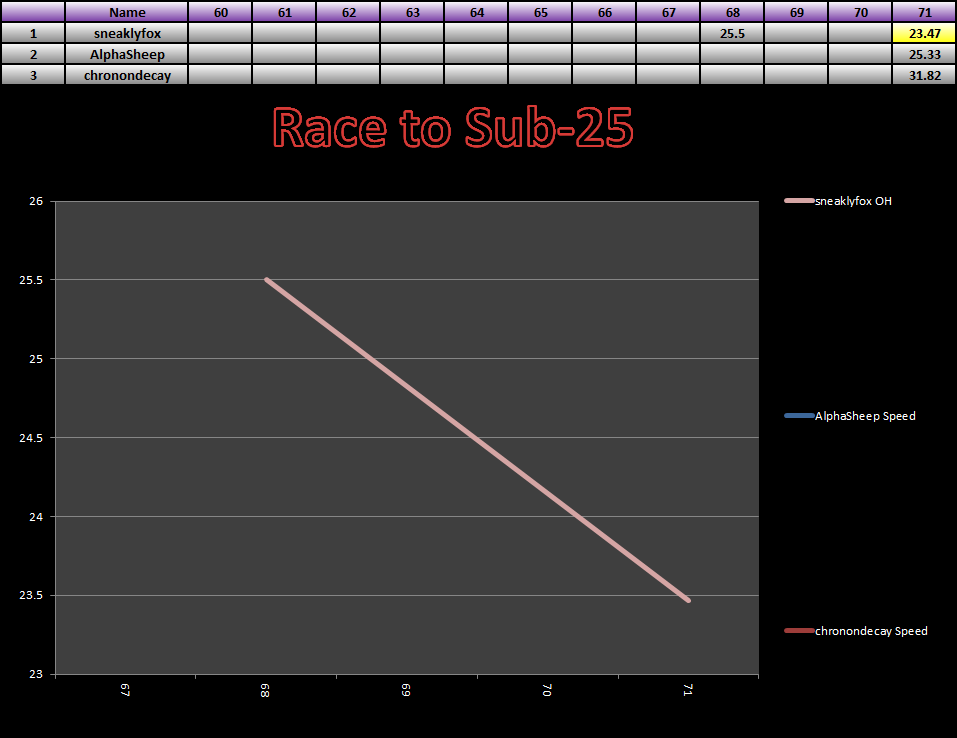Image resolution: width=957 pixels, height=738 pixels.
Task: Click the Race to Sub-25 chart title
Action: tap(453, 128)
